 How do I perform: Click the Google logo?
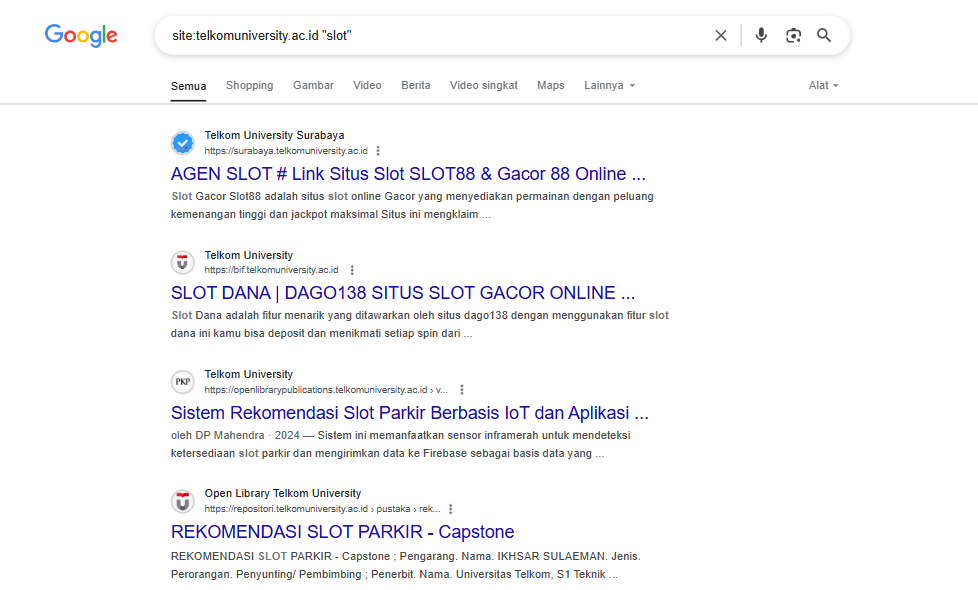click(x=81, y=36)
